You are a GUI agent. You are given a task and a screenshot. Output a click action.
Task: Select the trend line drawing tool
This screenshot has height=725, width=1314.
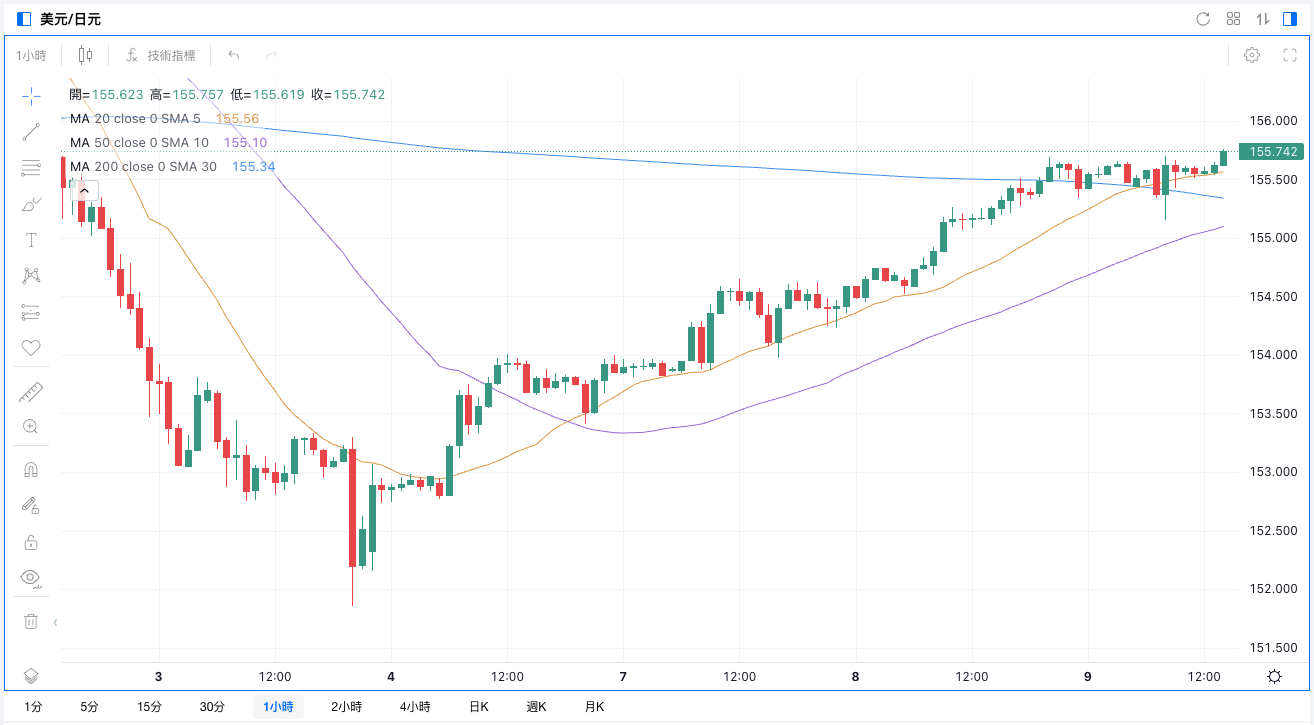click(x=31, y=131)
